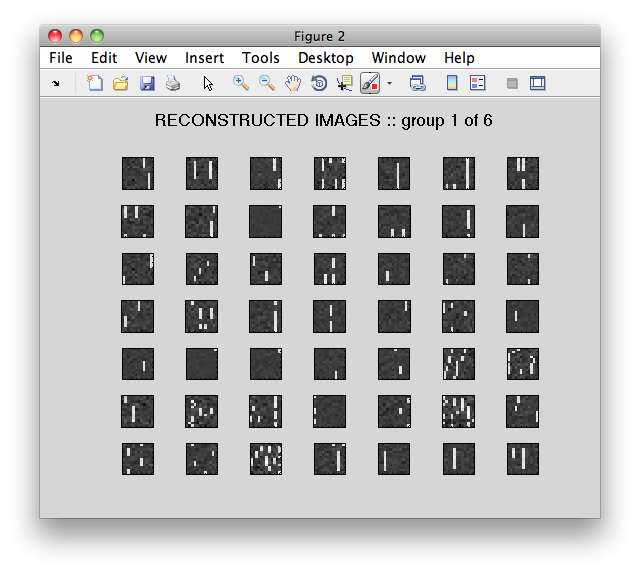The width and height of the screenshot is (640, 573).
Task: Print the figure with the printer icon
Action: tap(173, 83)
